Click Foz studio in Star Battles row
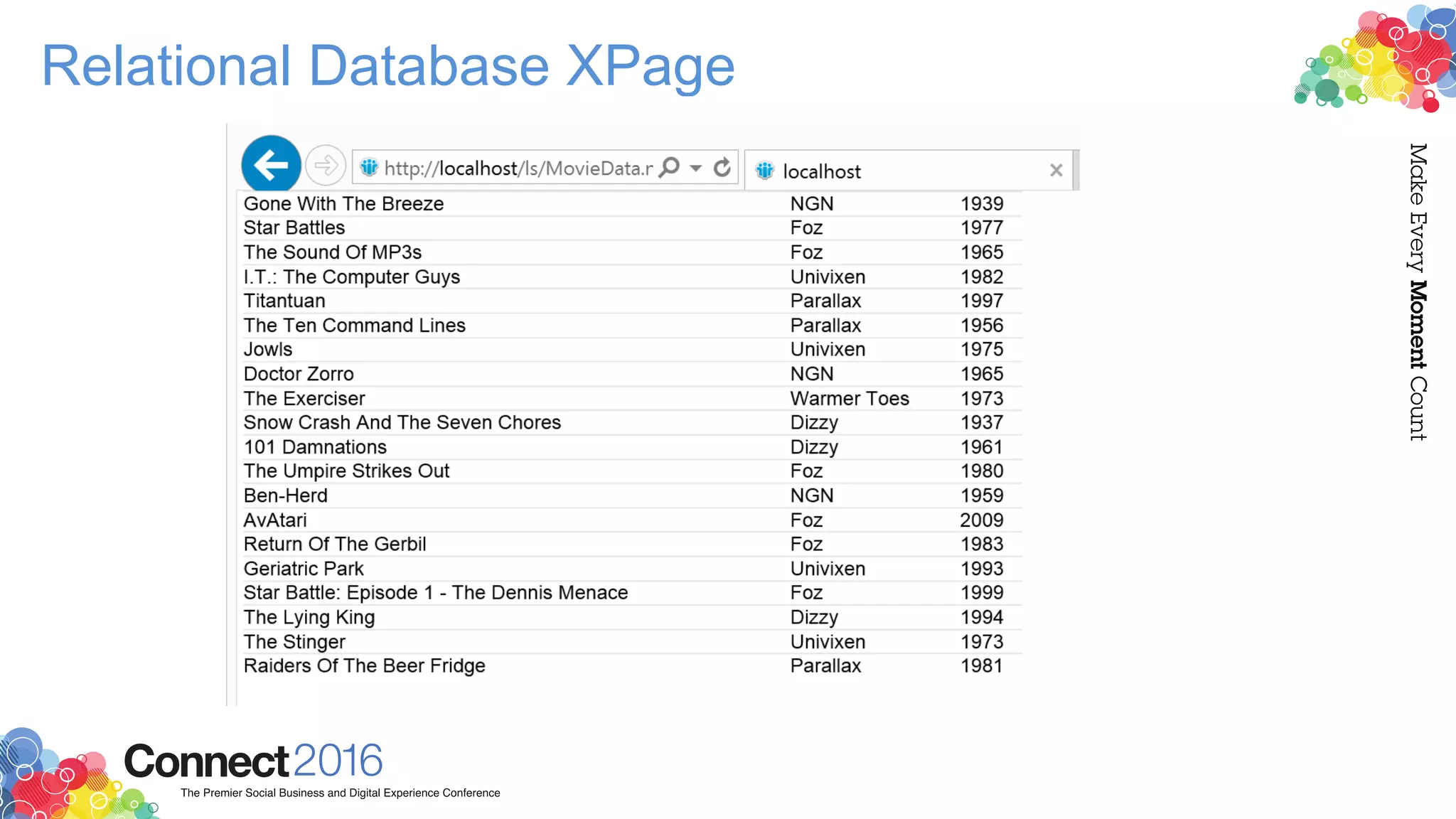The image size is (1456, 819). pos(807,228)
